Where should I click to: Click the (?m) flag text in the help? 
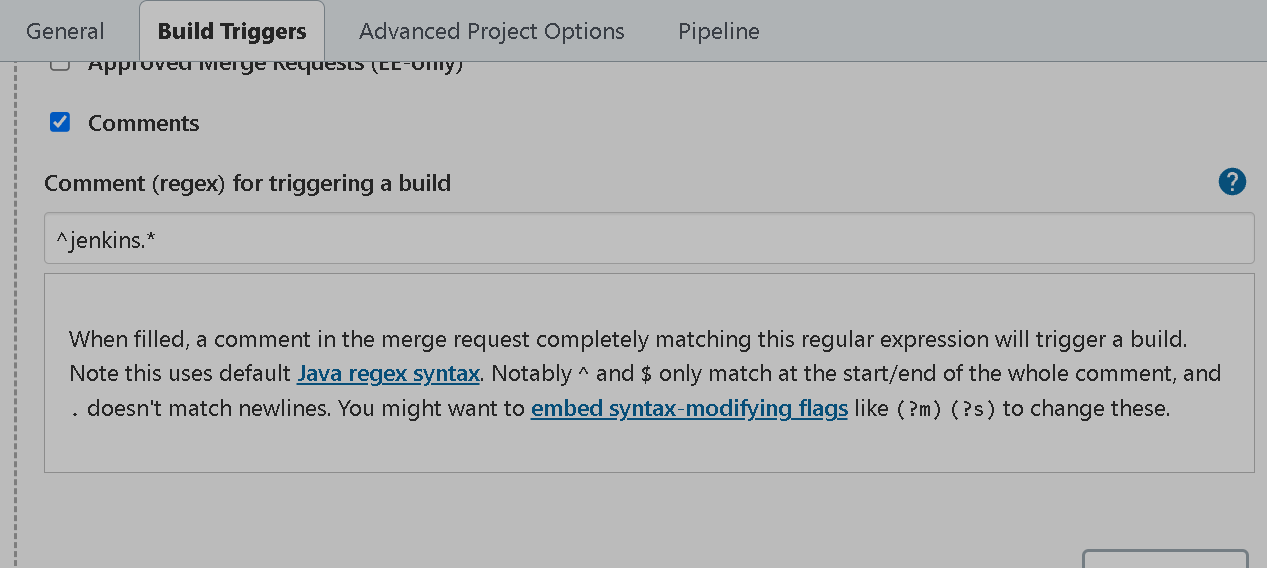click(918, 409)
